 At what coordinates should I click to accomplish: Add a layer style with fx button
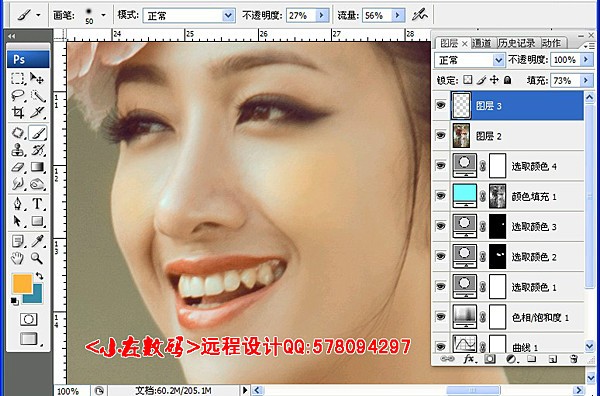pyautogui.click(x=469, y=359)
